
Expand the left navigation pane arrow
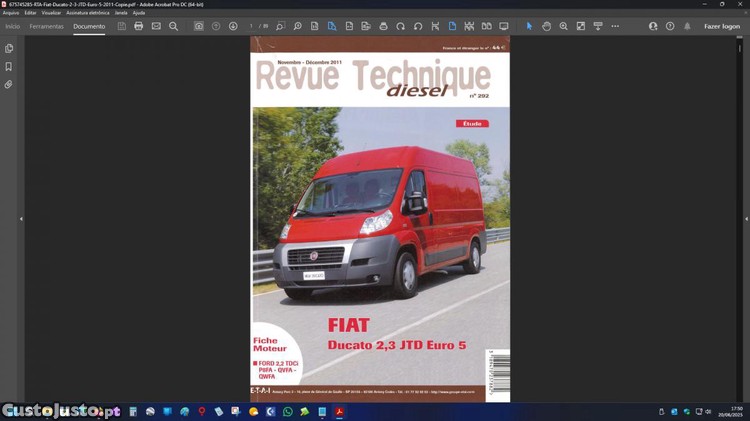pos(21,219)
